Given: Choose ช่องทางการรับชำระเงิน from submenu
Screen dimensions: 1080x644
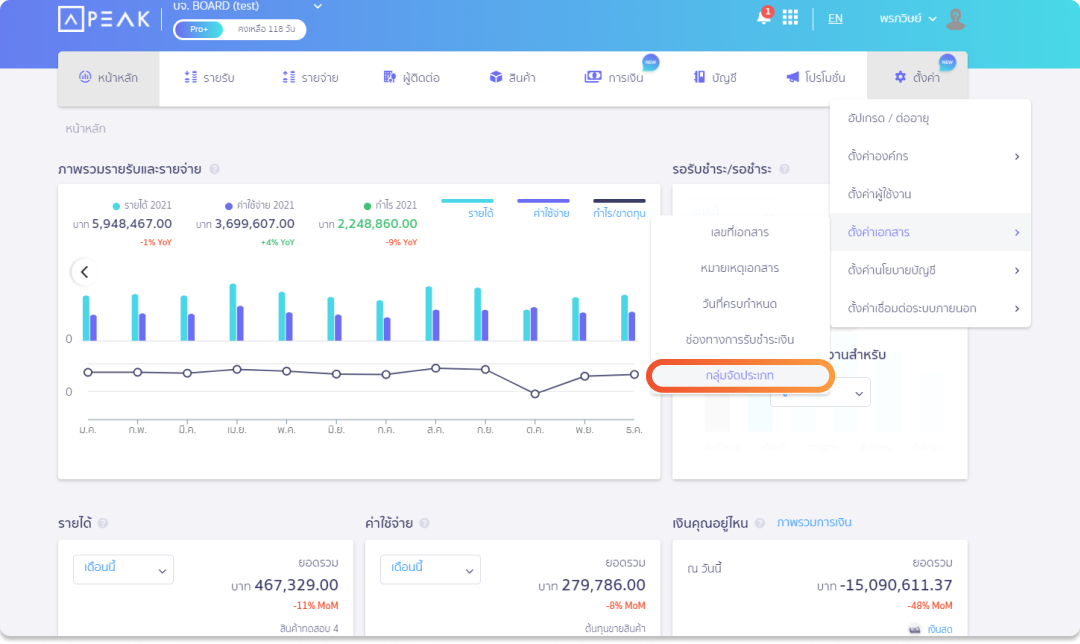Looking at the screenshot, I should coord(740,340).
